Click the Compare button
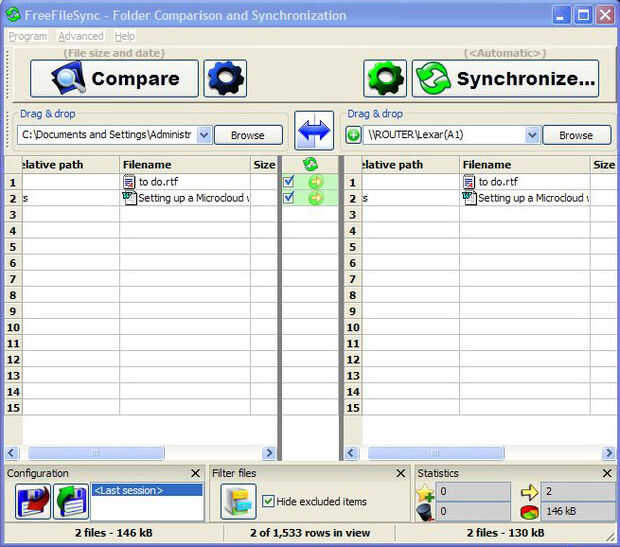Viewport: 620px width, 547px height. pos(114,78)
